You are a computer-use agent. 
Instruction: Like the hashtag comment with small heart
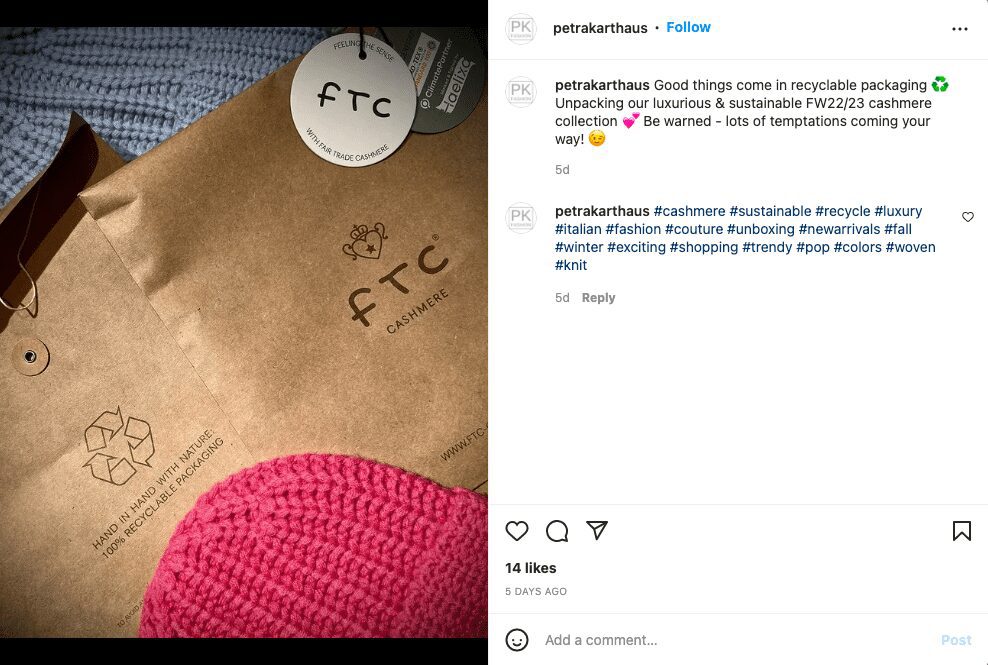(x=968, y=217)
